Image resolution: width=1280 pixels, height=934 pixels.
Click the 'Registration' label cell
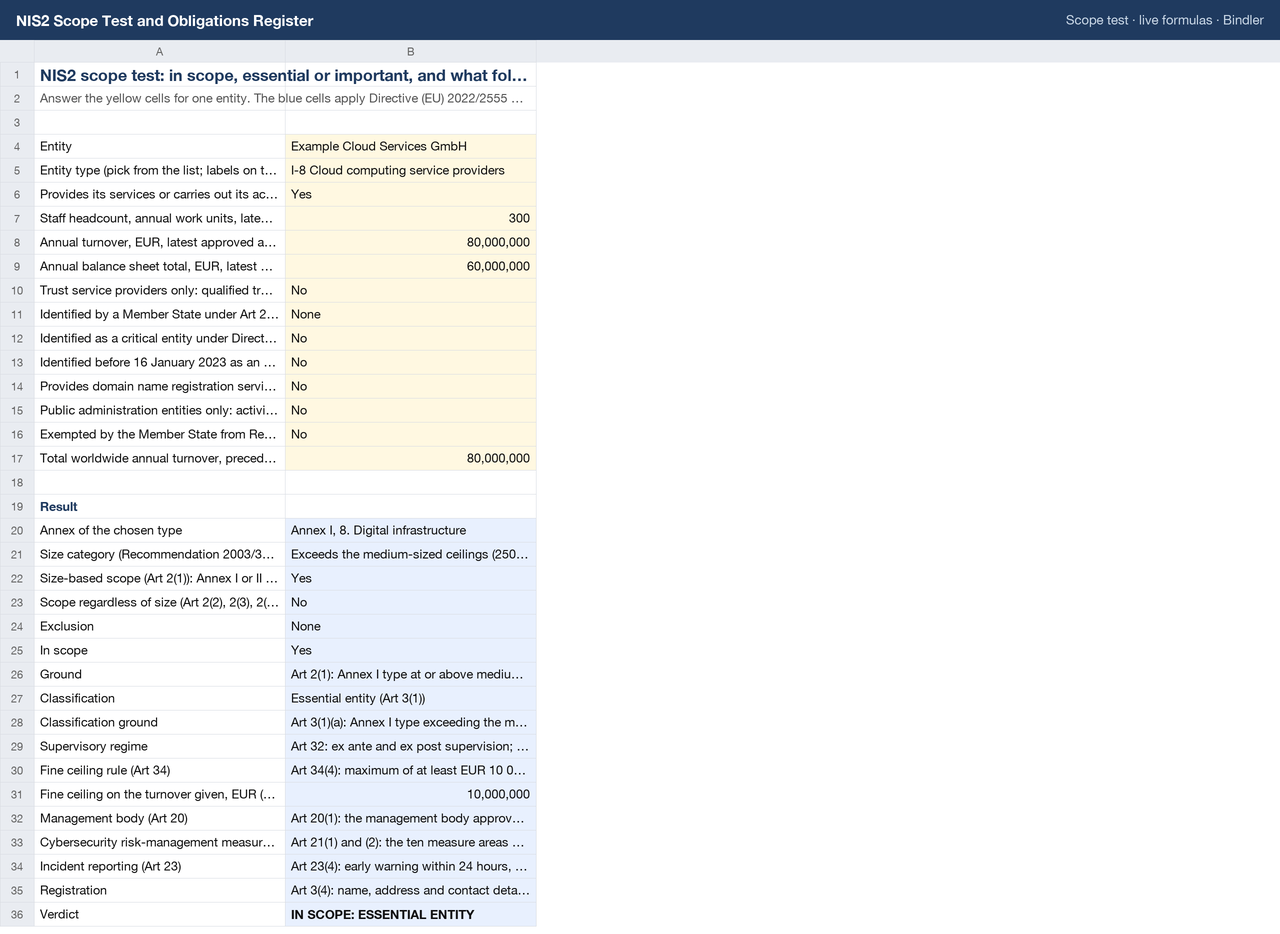[x=160, y=890]
